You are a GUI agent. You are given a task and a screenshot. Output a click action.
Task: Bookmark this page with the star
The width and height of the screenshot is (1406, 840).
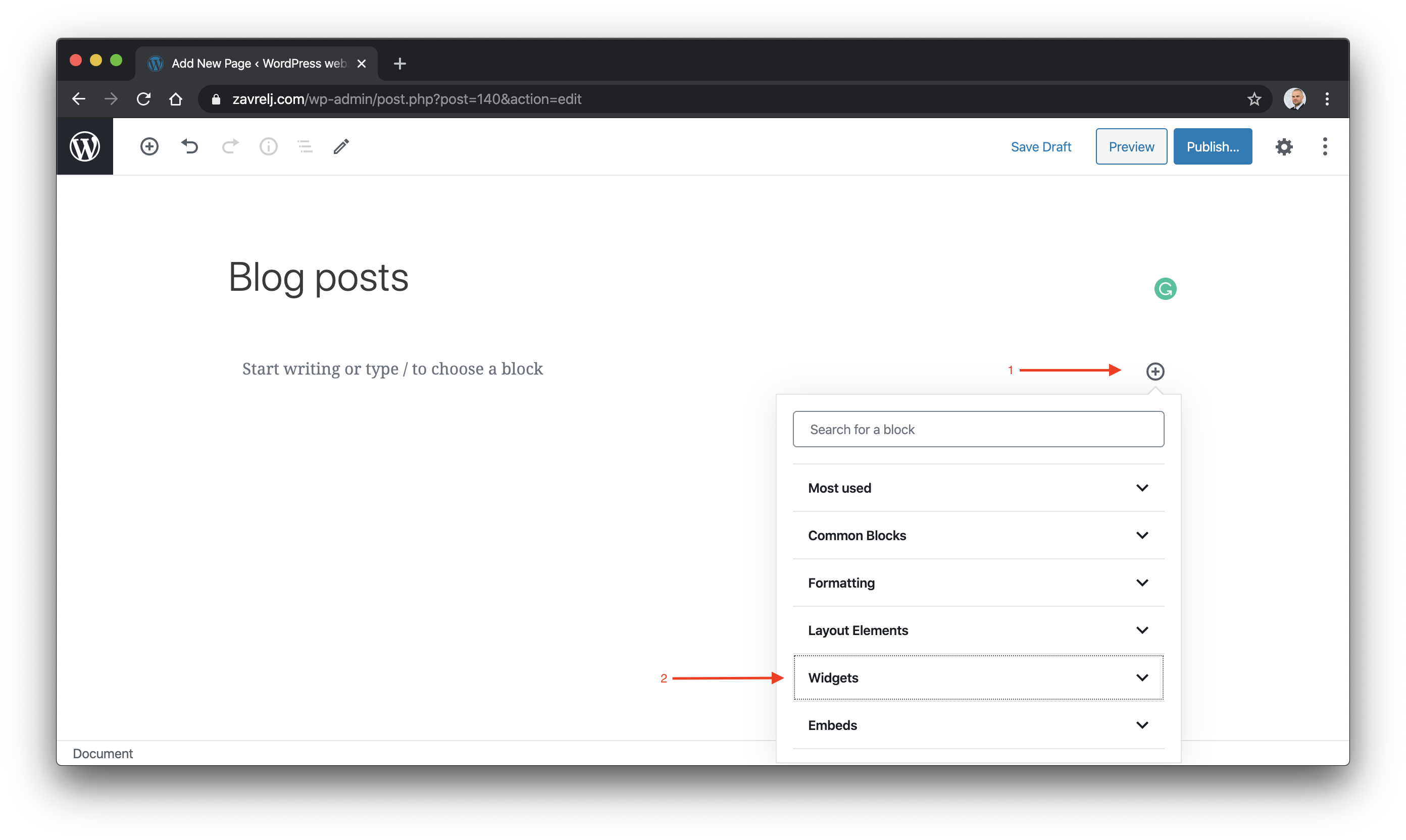1253,99
